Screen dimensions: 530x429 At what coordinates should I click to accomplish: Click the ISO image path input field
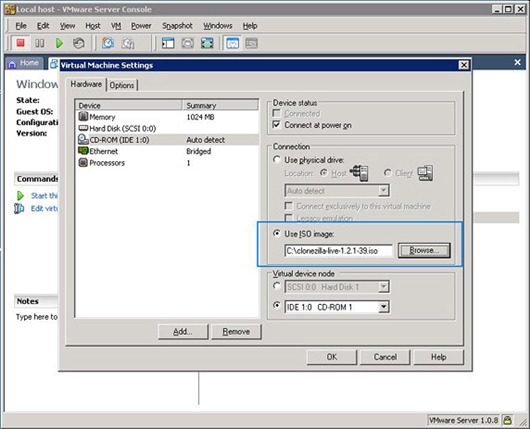point(339,251)
